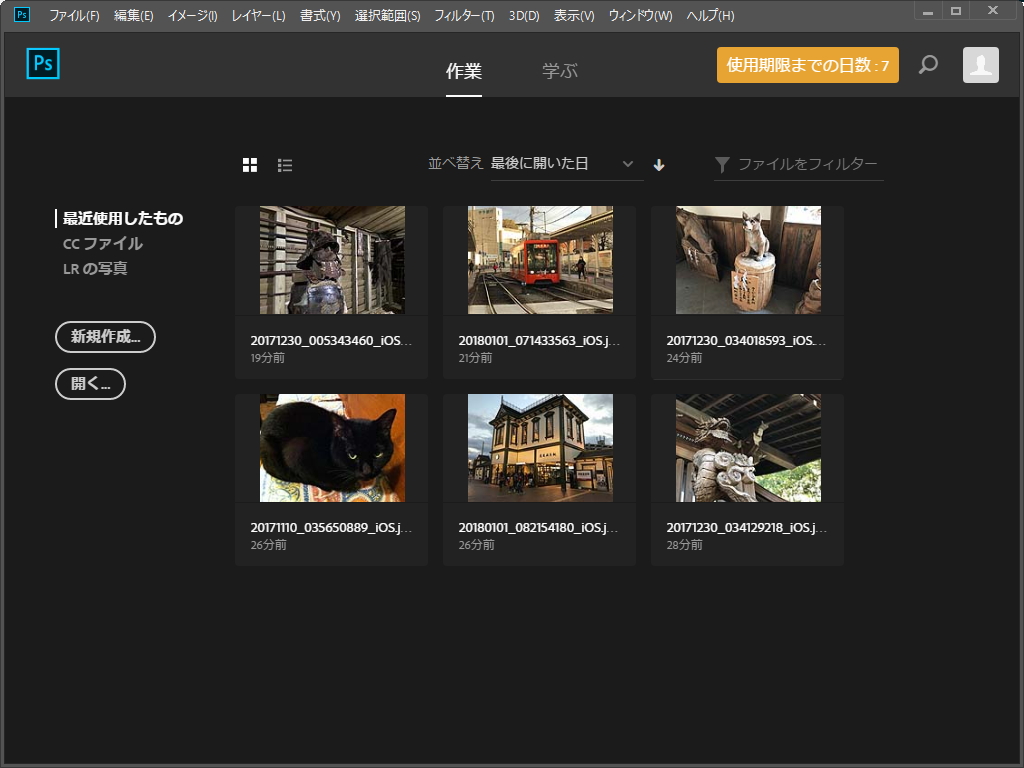Click the blue download-style sort arrow icon

659,163
